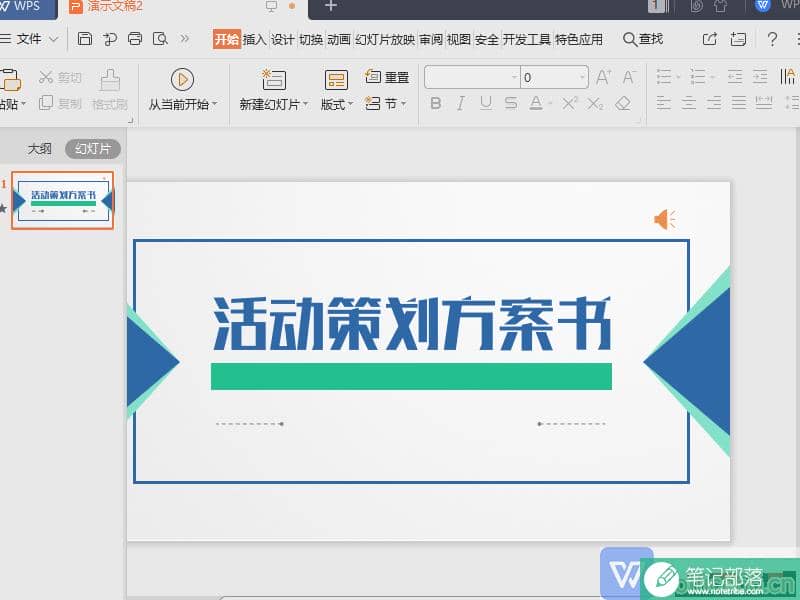Switch to the 大纲 outline panel tab
Image resolution: width=800 pixels, height=600 pixels.
(39, 149)
